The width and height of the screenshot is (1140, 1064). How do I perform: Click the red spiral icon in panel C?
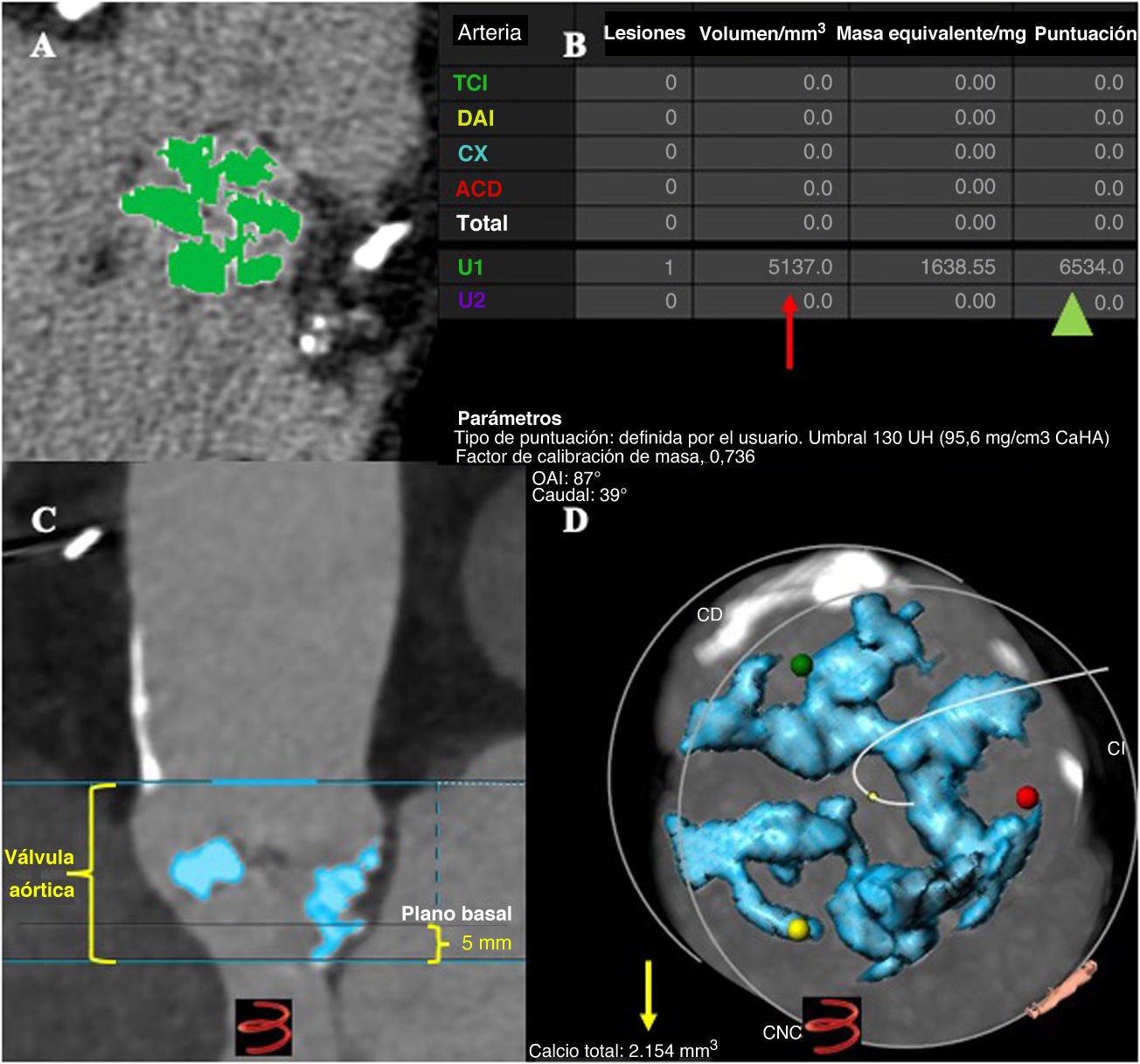tap(264, 1027)
